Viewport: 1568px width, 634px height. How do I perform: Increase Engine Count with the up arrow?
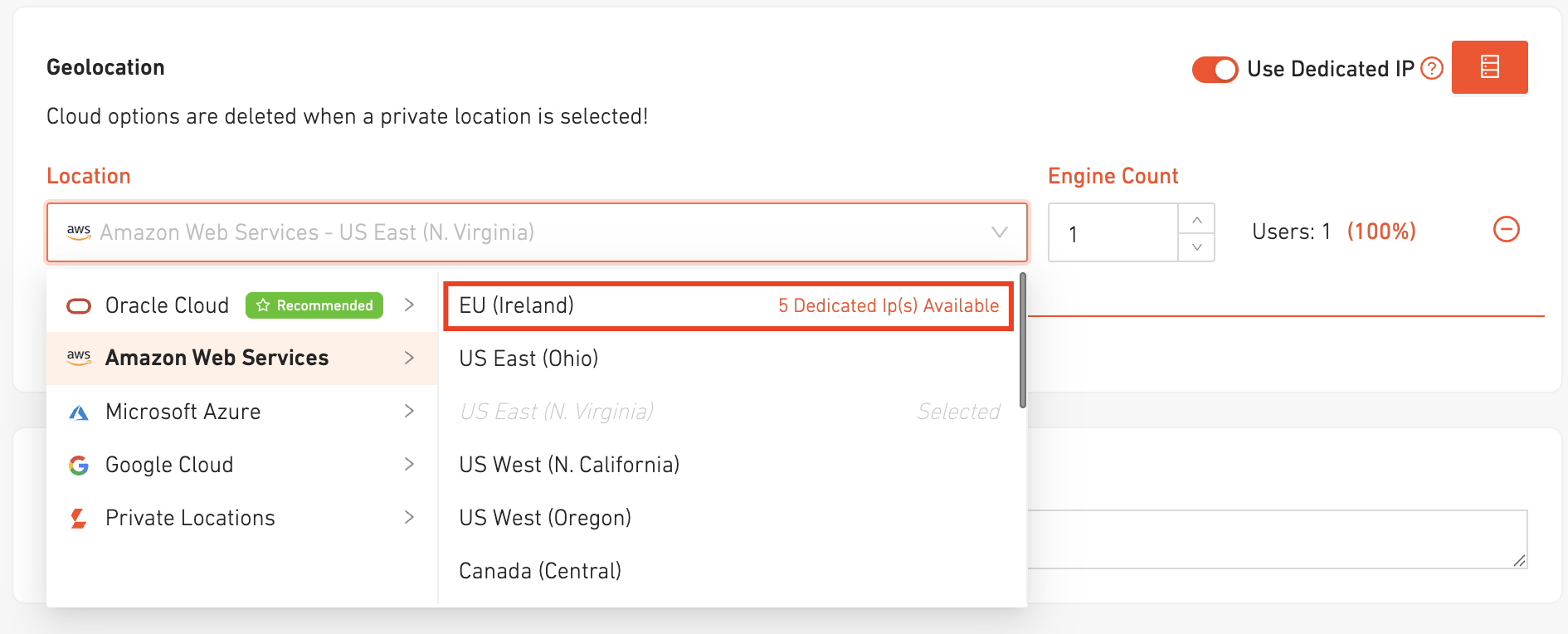pyautogui.click(x=1196, y=219)
